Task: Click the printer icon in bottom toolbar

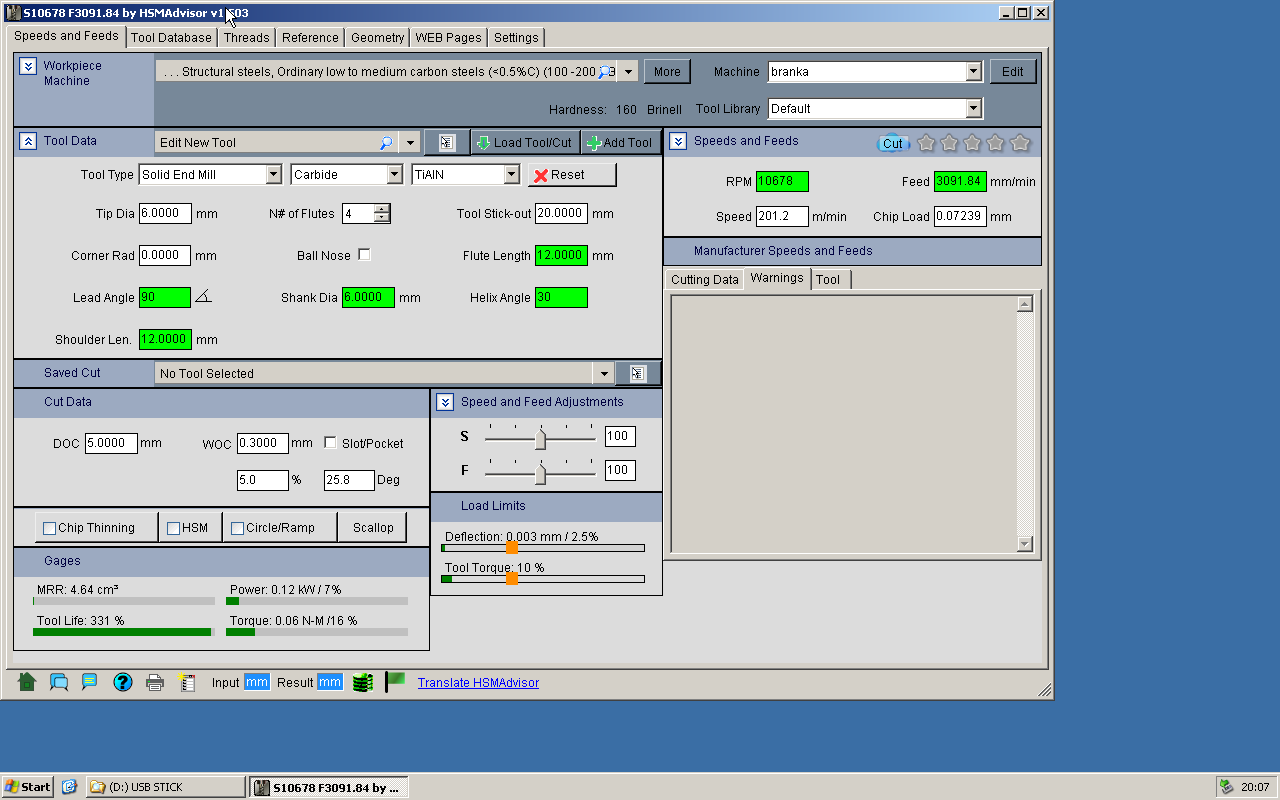Action: pyautogui.click(x=155, y=683)
